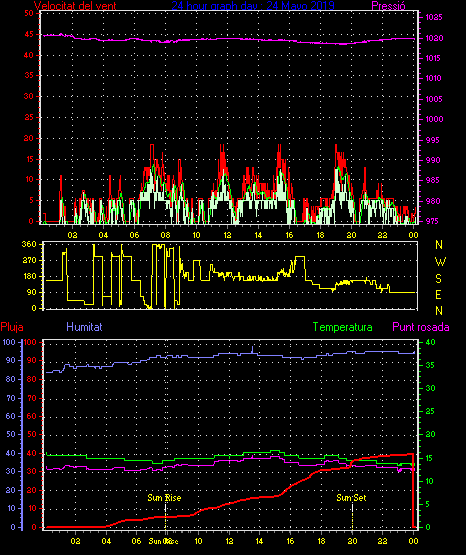
Task: Click hour label 12 under the wind chart
Action: [227, 235]
